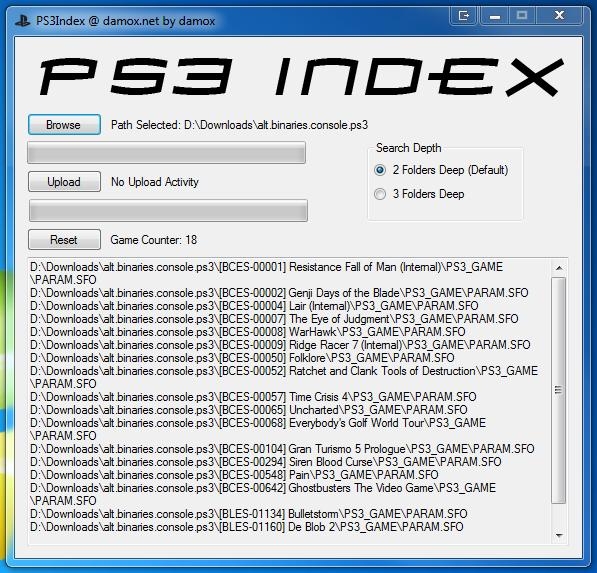Click the scroll up arrow in results list

(559, 268)
